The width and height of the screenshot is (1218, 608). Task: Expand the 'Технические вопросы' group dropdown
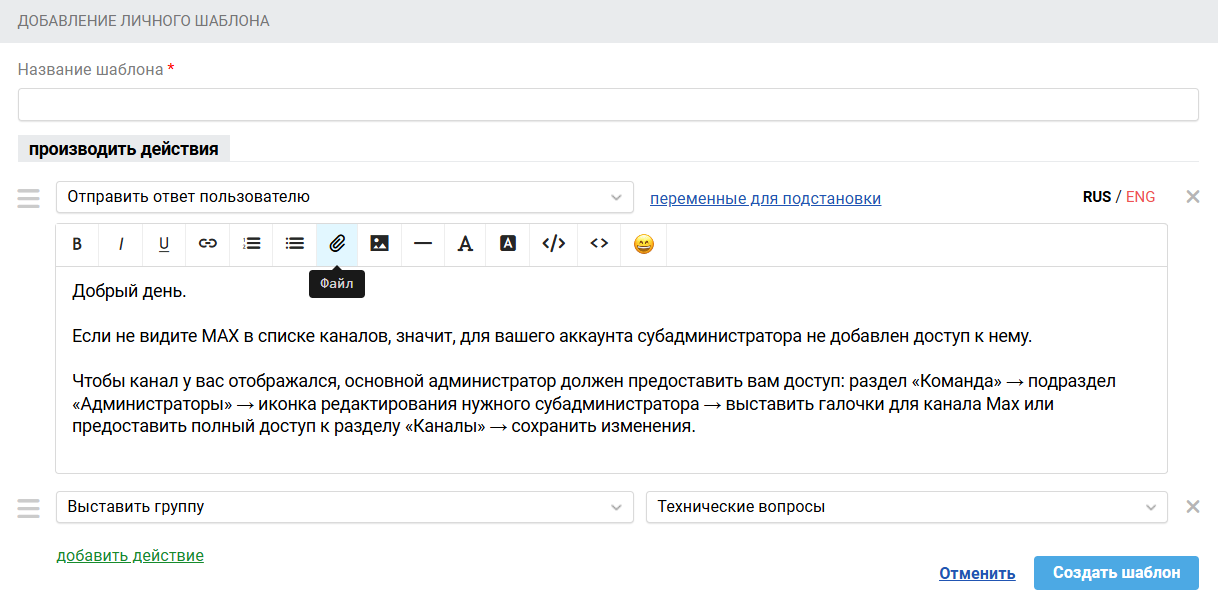click(x=906, y=507)
